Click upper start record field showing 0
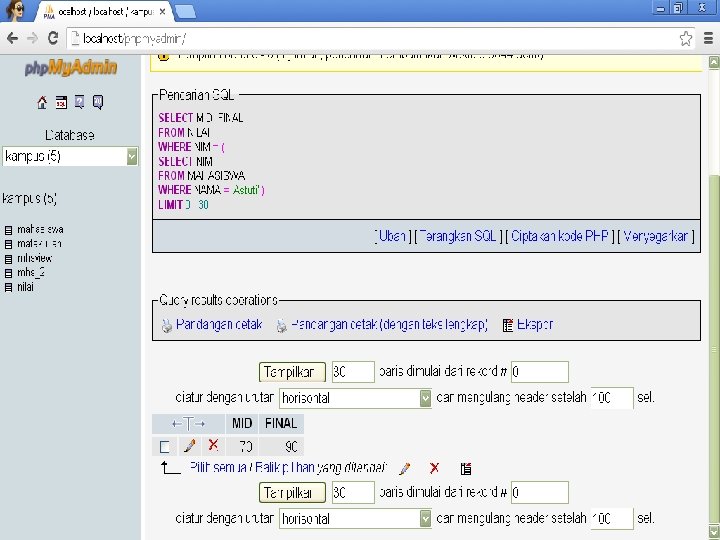Image resolution: width=720 pixels, height=540 pixels. coord(540,371)
